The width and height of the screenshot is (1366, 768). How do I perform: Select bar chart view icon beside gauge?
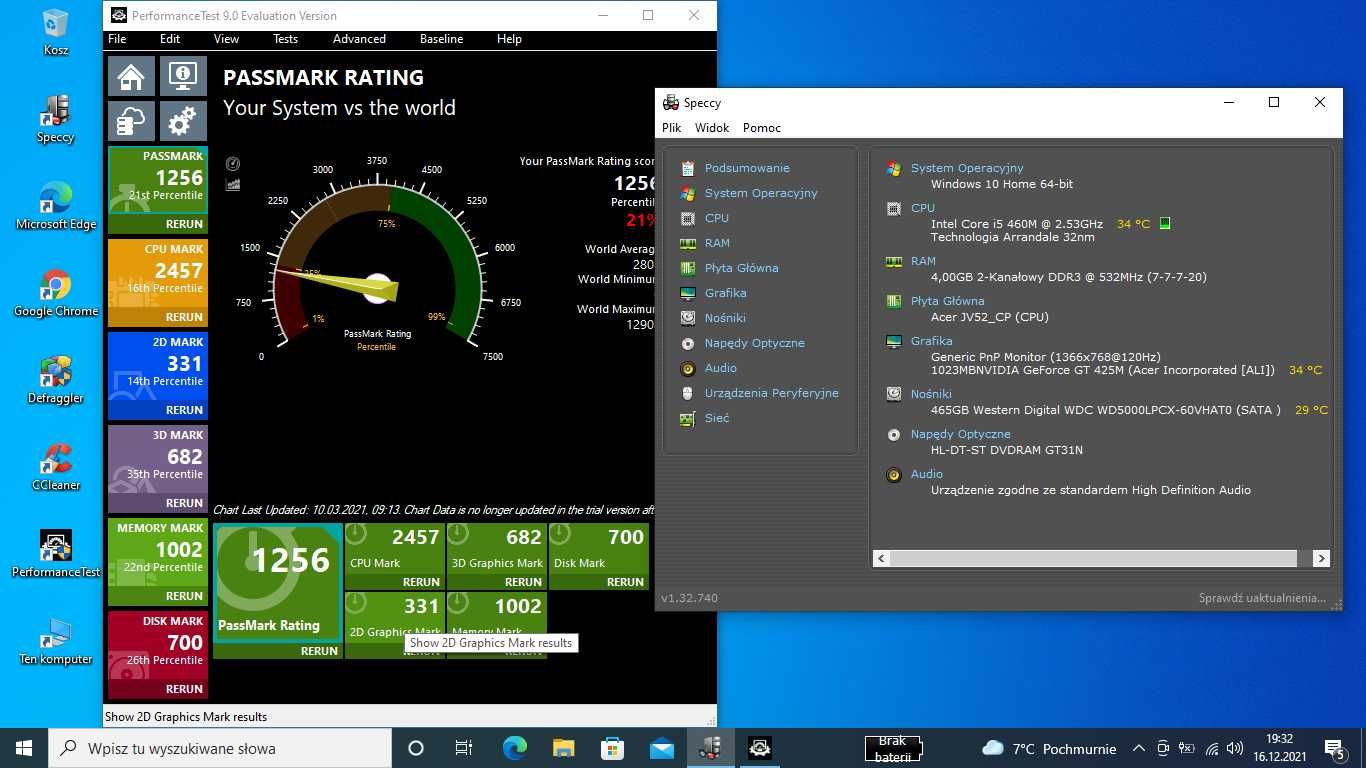pos(233,184)
